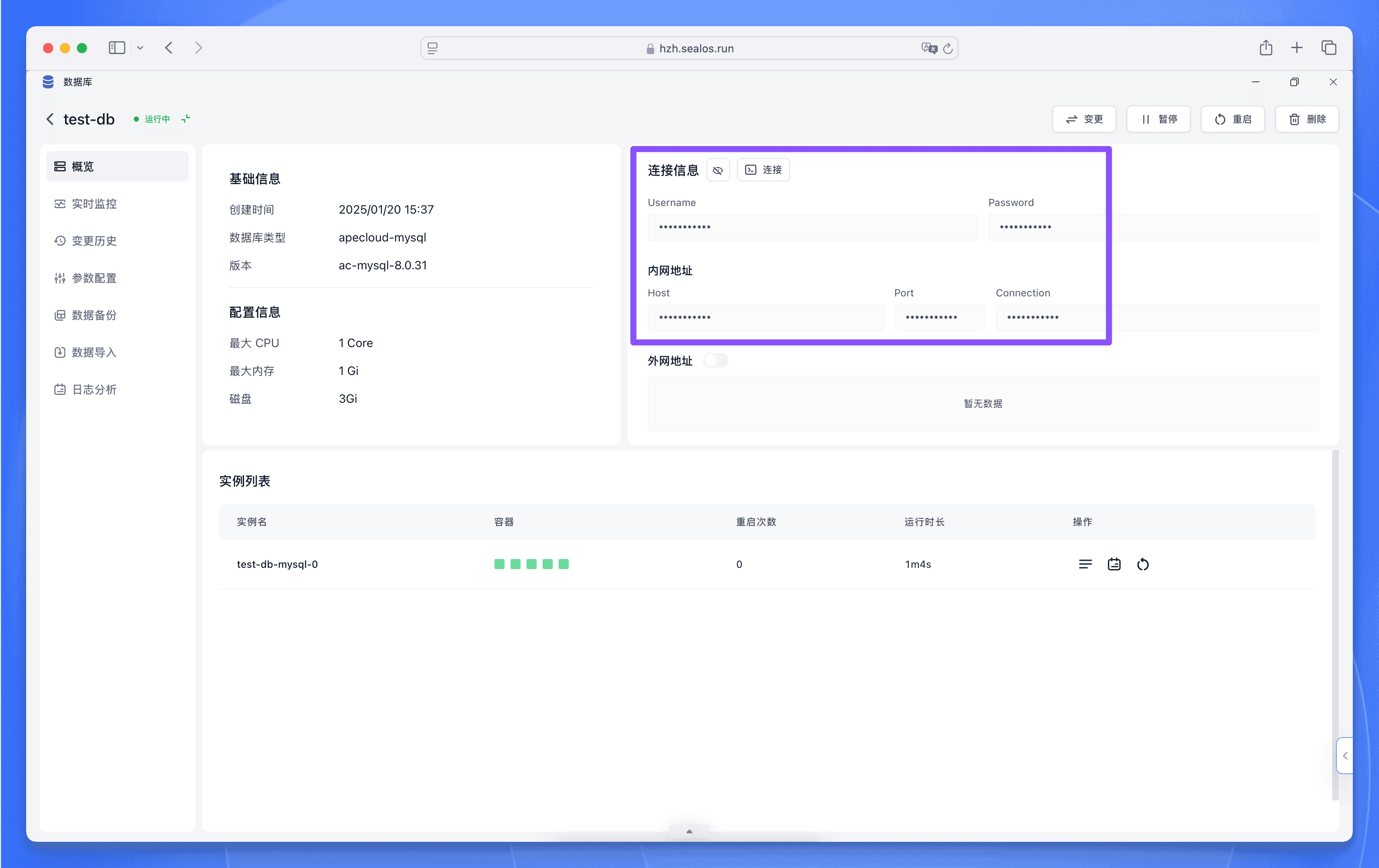1379x868 pixels.
Task: Click the instance list vertical scrollbar
Action: click(1335, 625)
